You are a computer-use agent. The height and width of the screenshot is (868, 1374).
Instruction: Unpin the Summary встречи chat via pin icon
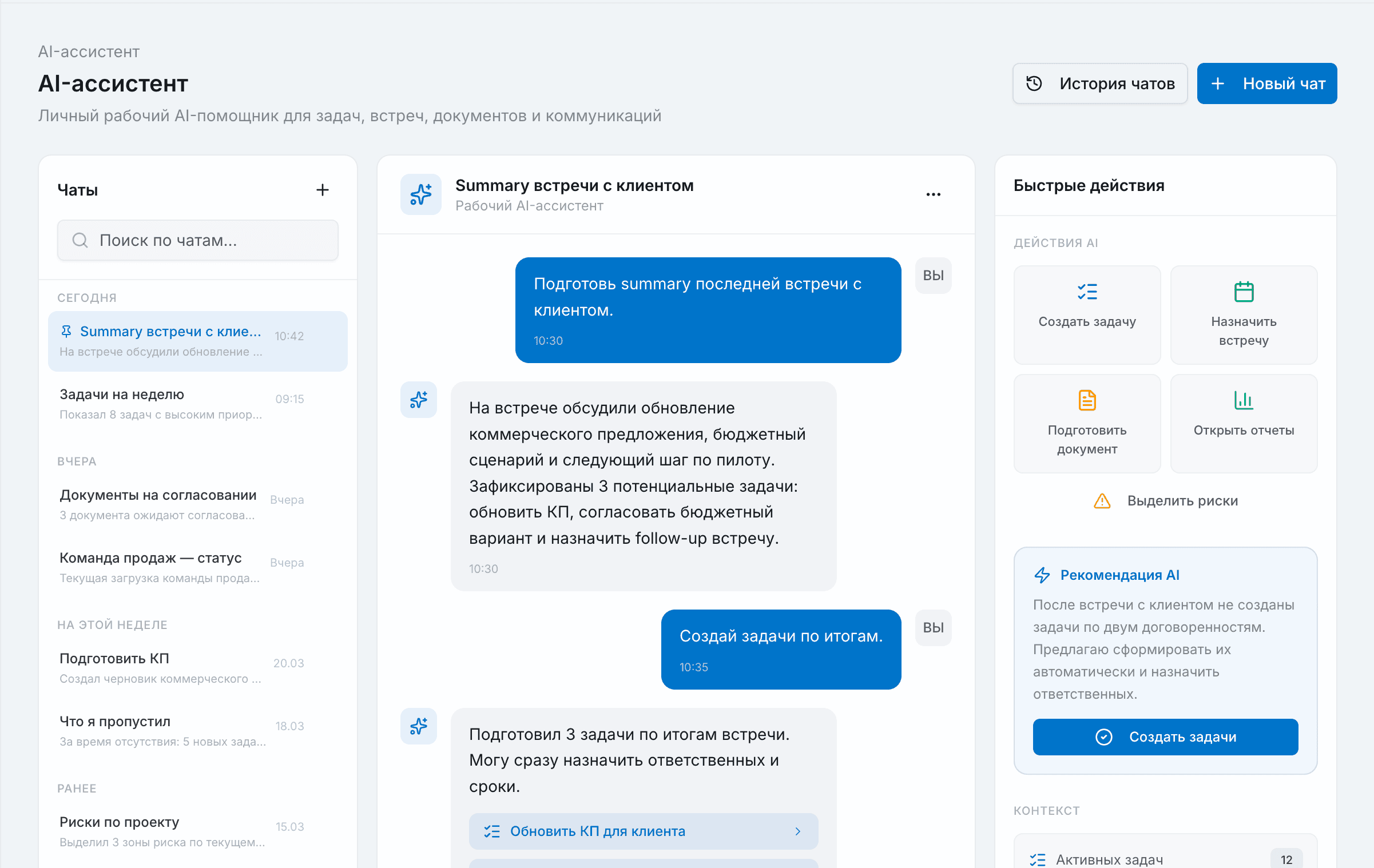tap(66, 331)
